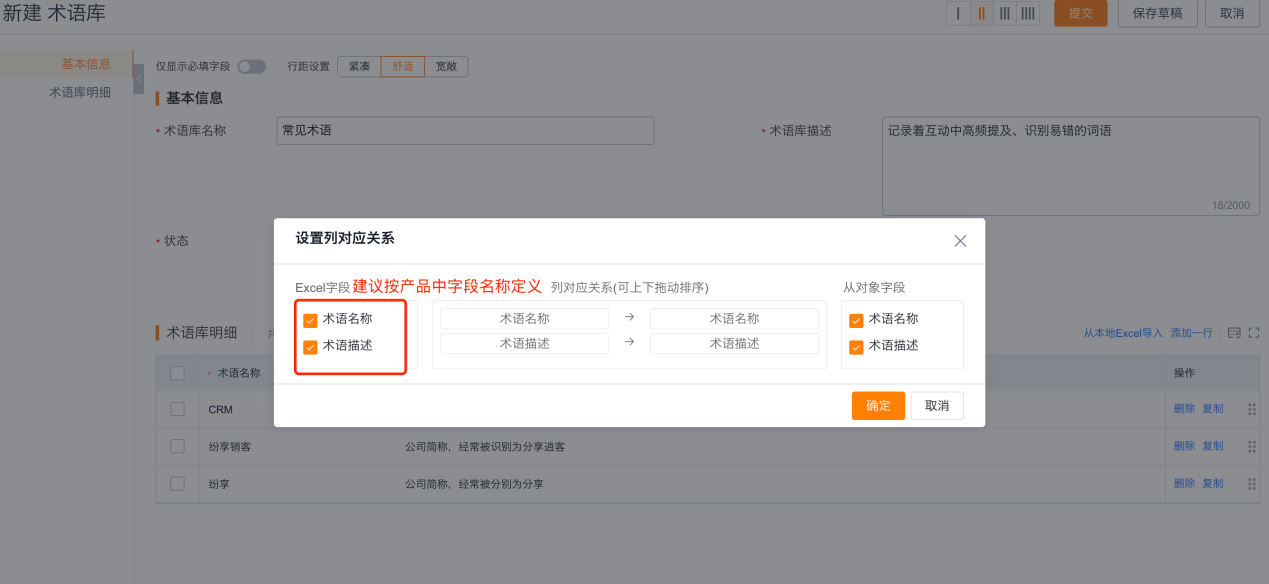This screenshot has width=1269, height=584.
Task: Choose 宽敞 row spacing option
Action: coord(446,67)
